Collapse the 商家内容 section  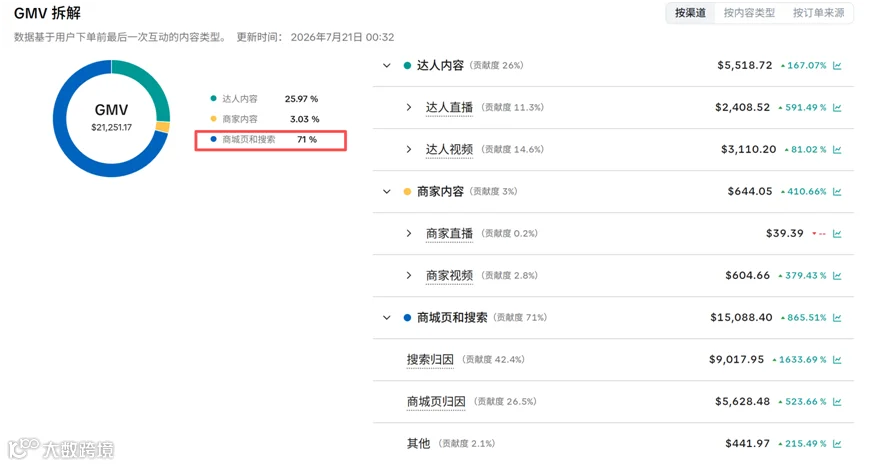click(x=387, y=192)
